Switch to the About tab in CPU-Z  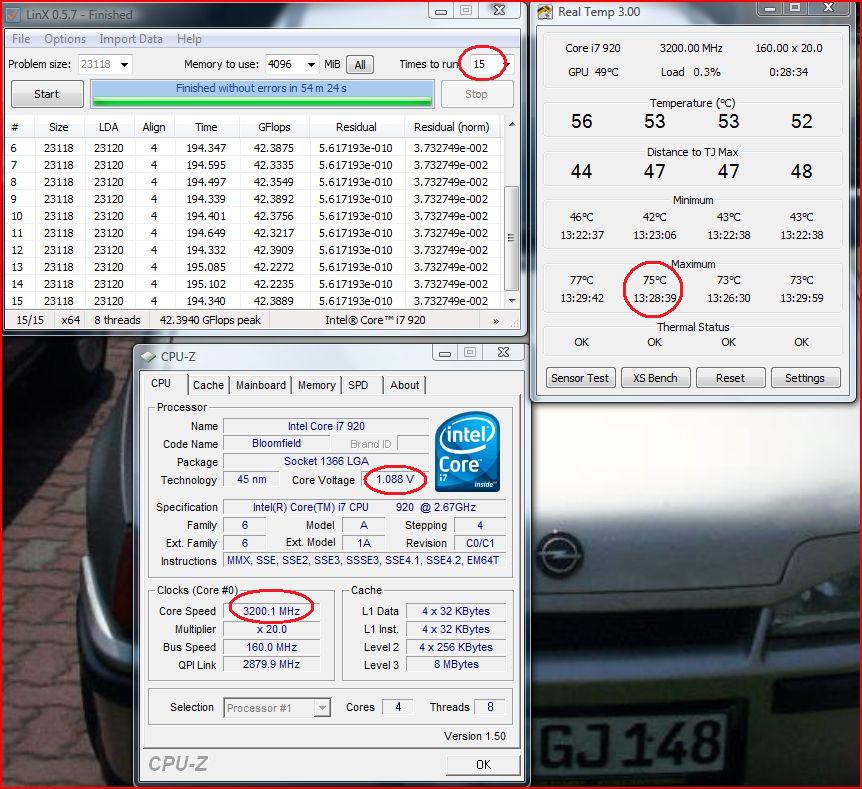[x=405, y=385]
